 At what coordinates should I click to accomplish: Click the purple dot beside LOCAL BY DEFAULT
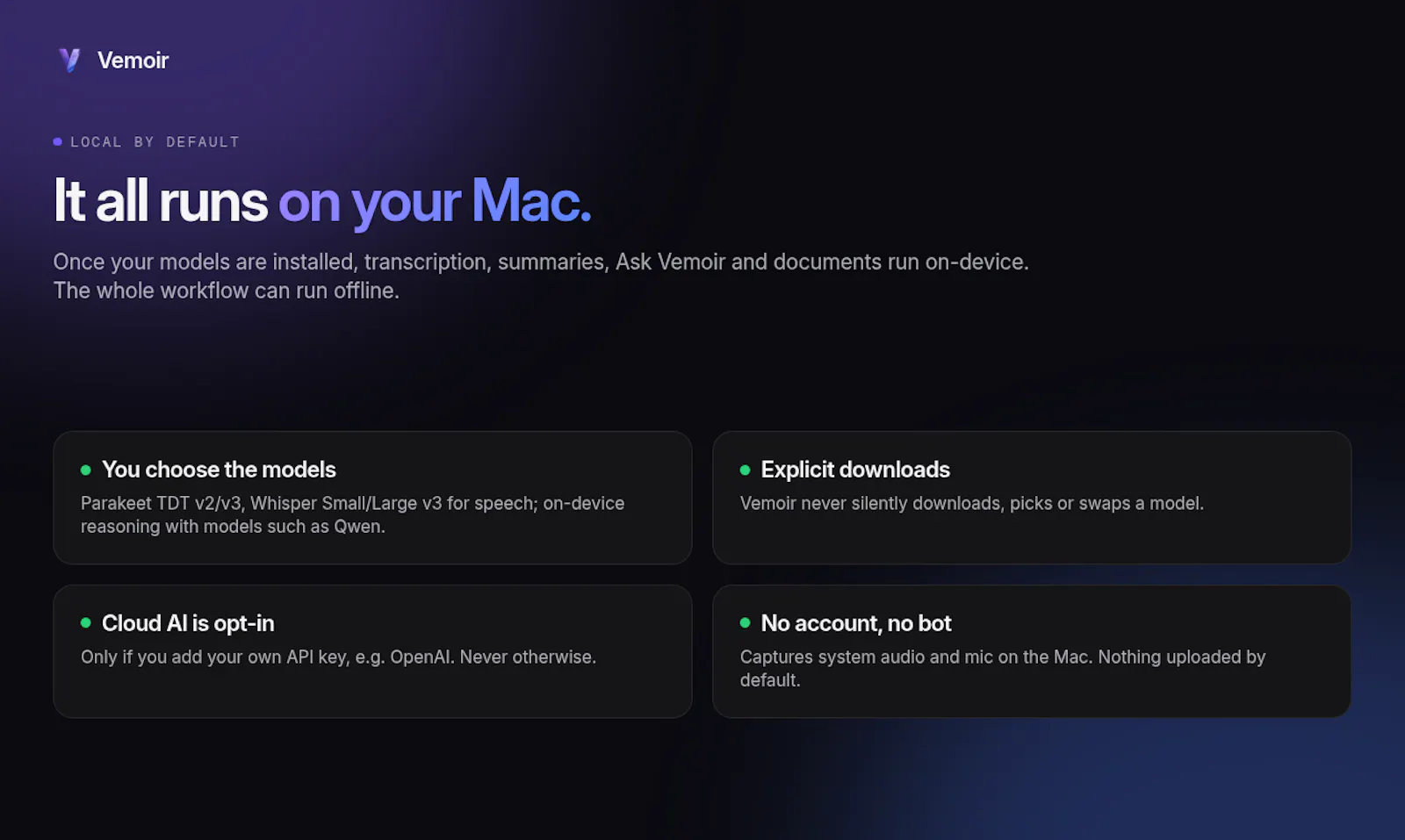coord(57,141)
